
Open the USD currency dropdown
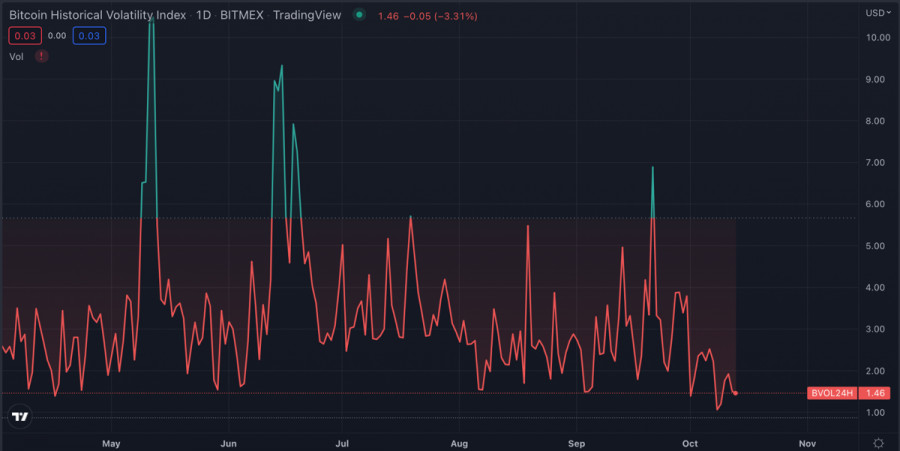click(x=877, y=13)
